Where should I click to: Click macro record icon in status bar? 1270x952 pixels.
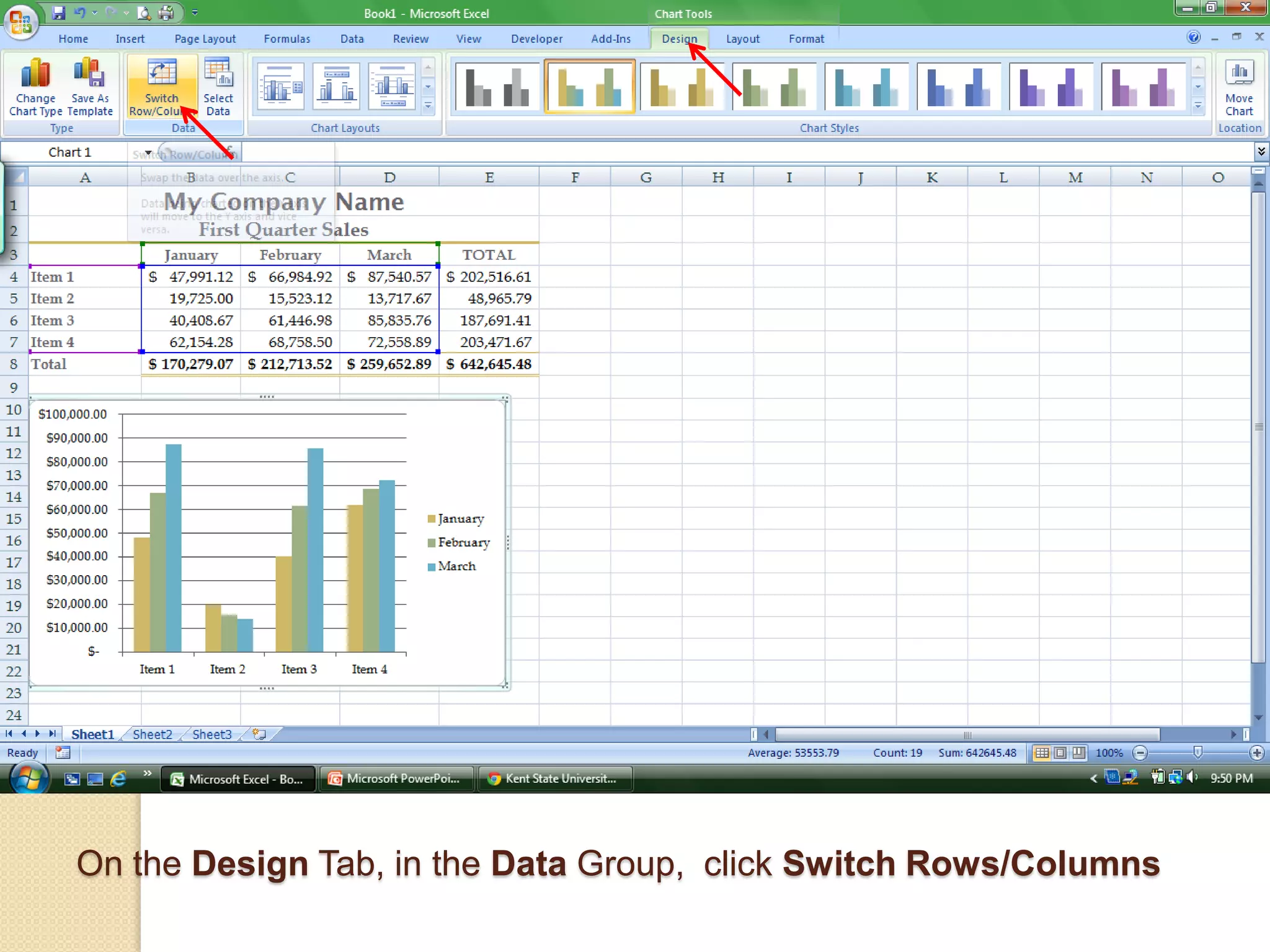pyautogui.click(x=63, y=752)
